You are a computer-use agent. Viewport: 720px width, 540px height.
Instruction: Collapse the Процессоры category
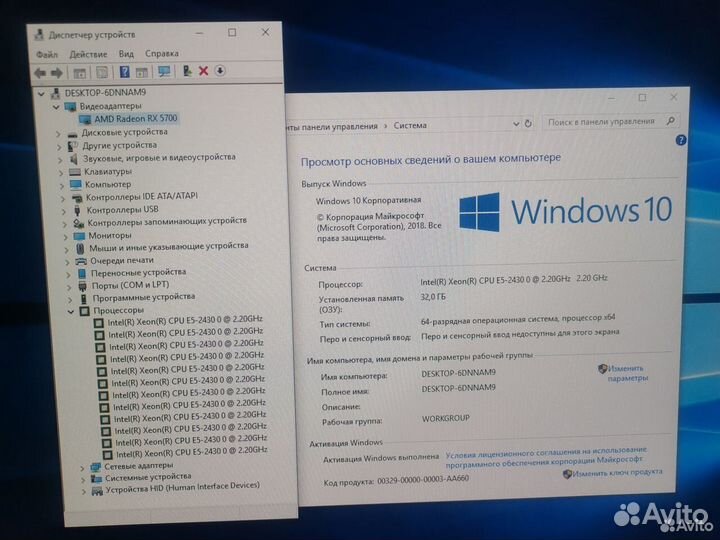click(x=71, y=311)
